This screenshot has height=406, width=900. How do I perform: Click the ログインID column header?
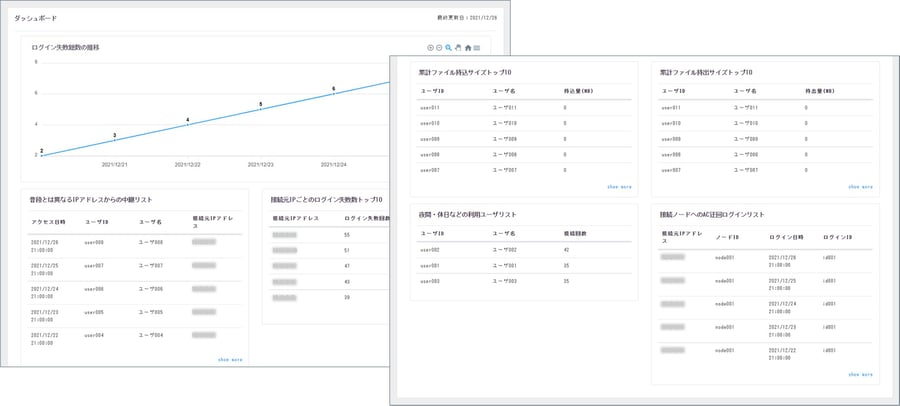pyautogui.click(x=837, y=237)
